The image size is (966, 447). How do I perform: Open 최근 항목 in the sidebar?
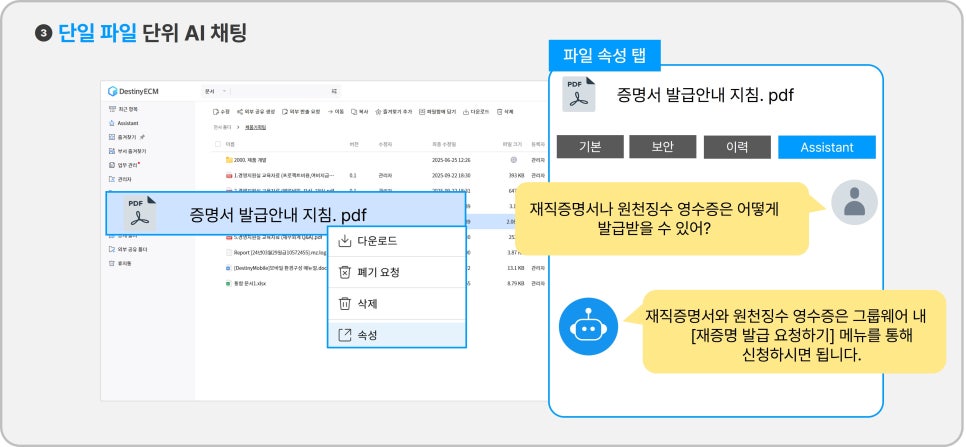[120, 108]
